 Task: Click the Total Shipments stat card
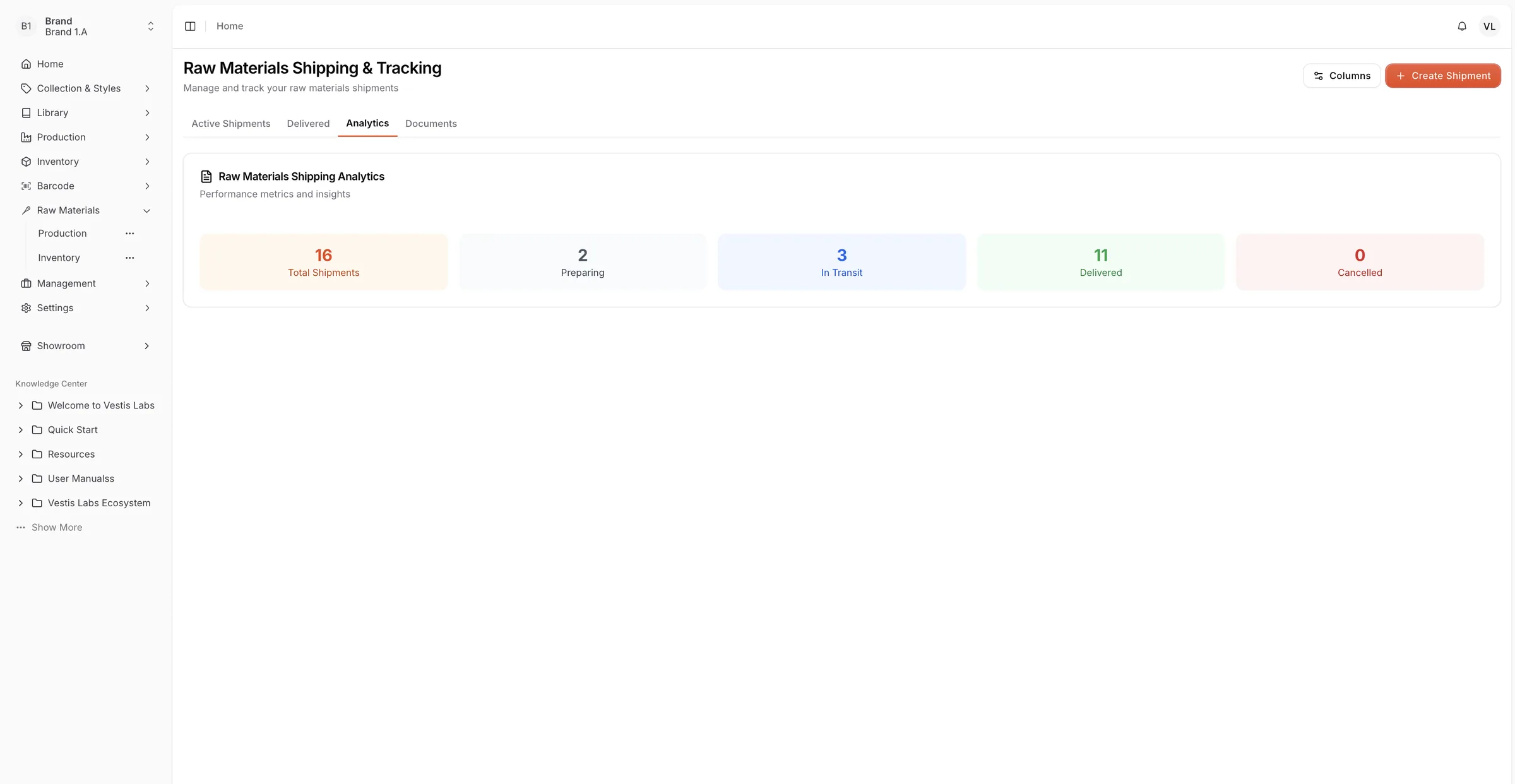[x=324, y=262]
